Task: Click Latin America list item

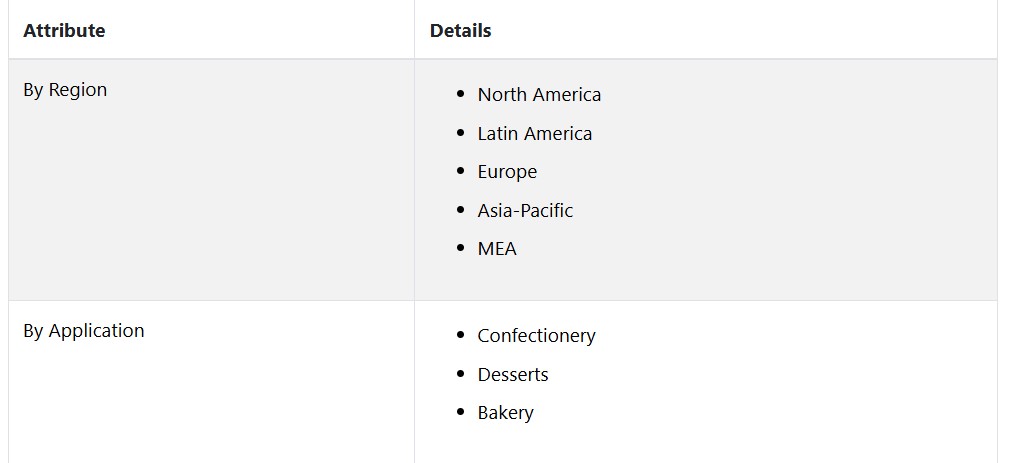Action: click(535, 133)
